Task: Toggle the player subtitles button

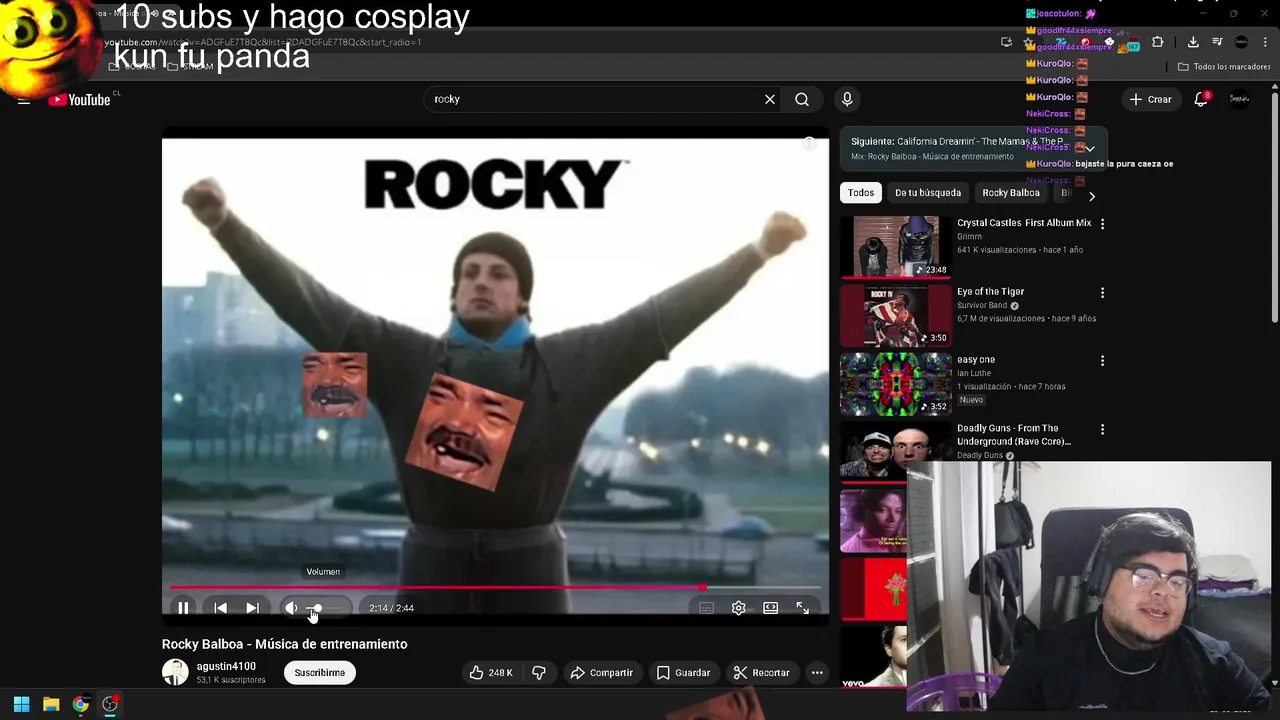Action: tap(706, 608)
